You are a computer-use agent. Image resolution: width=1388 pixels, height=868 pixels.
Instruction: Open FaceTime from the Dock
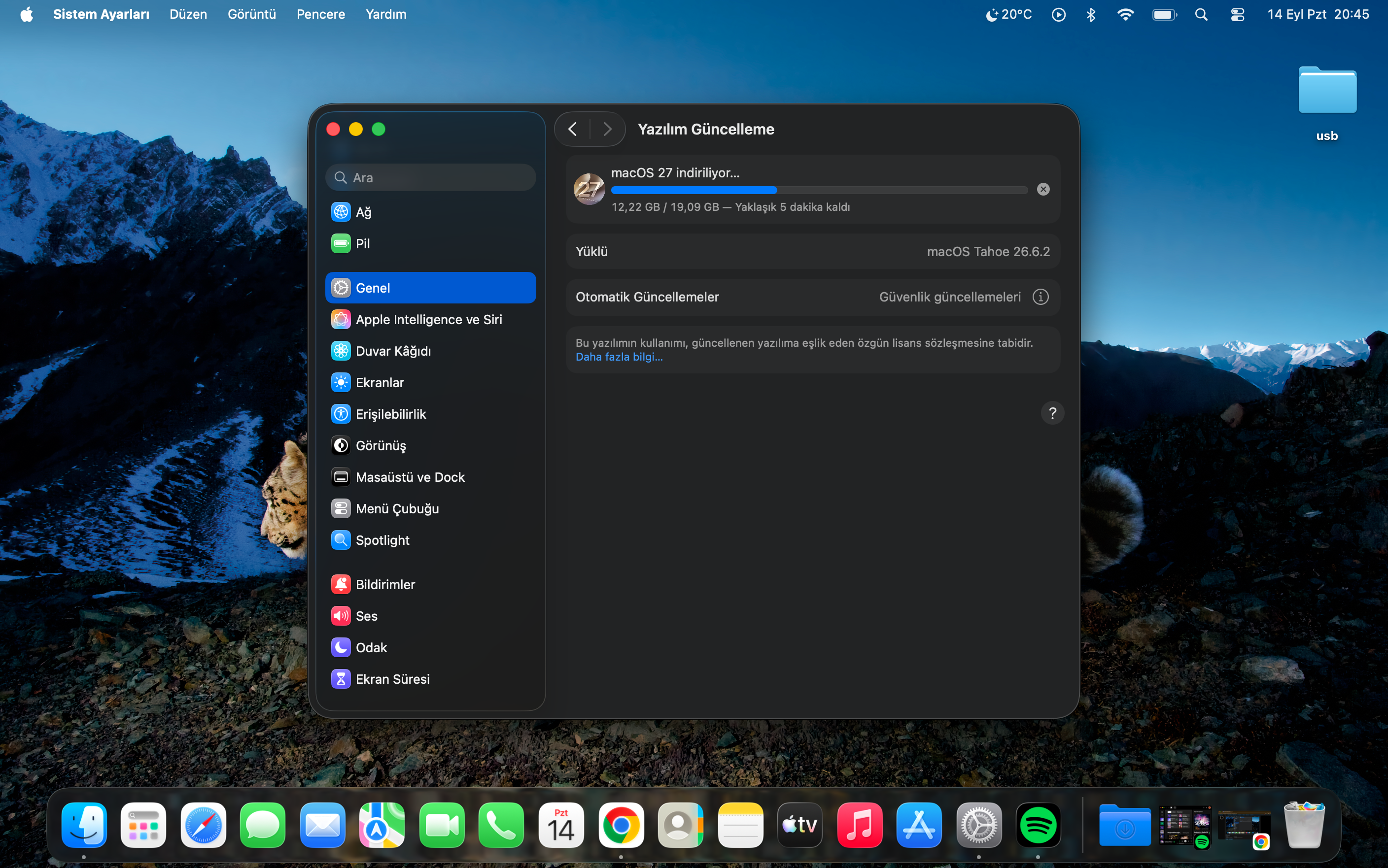coord(442,825)
